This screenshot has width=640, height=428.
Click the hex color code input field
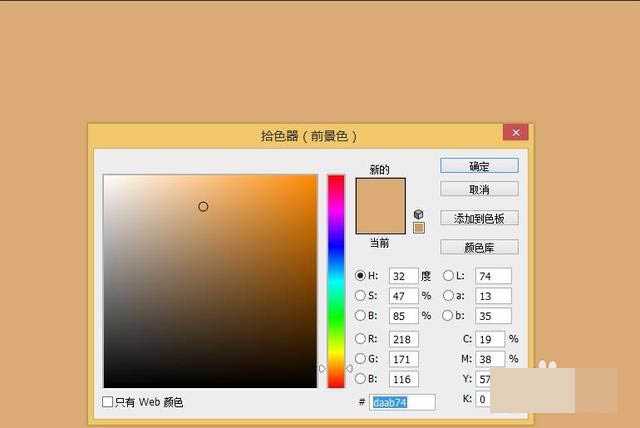click(403, 402)
